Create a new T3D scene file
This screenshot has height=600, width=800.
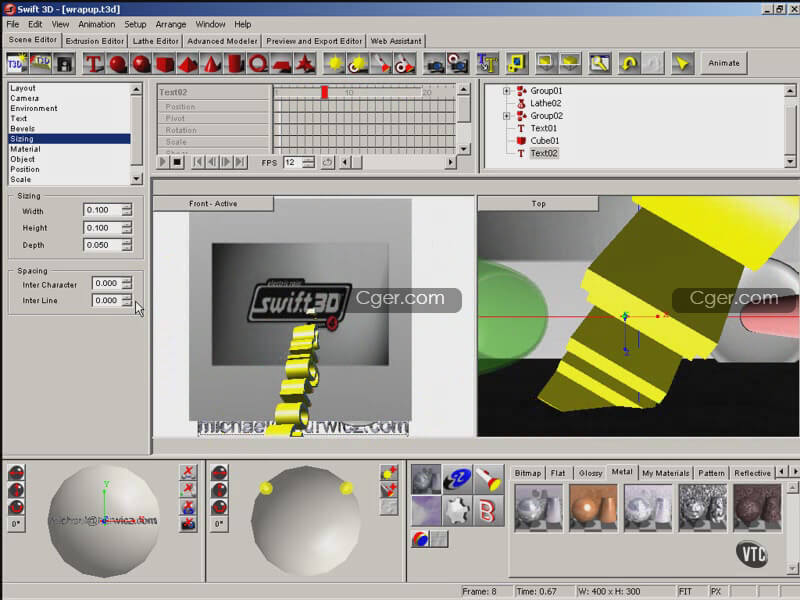17,63
